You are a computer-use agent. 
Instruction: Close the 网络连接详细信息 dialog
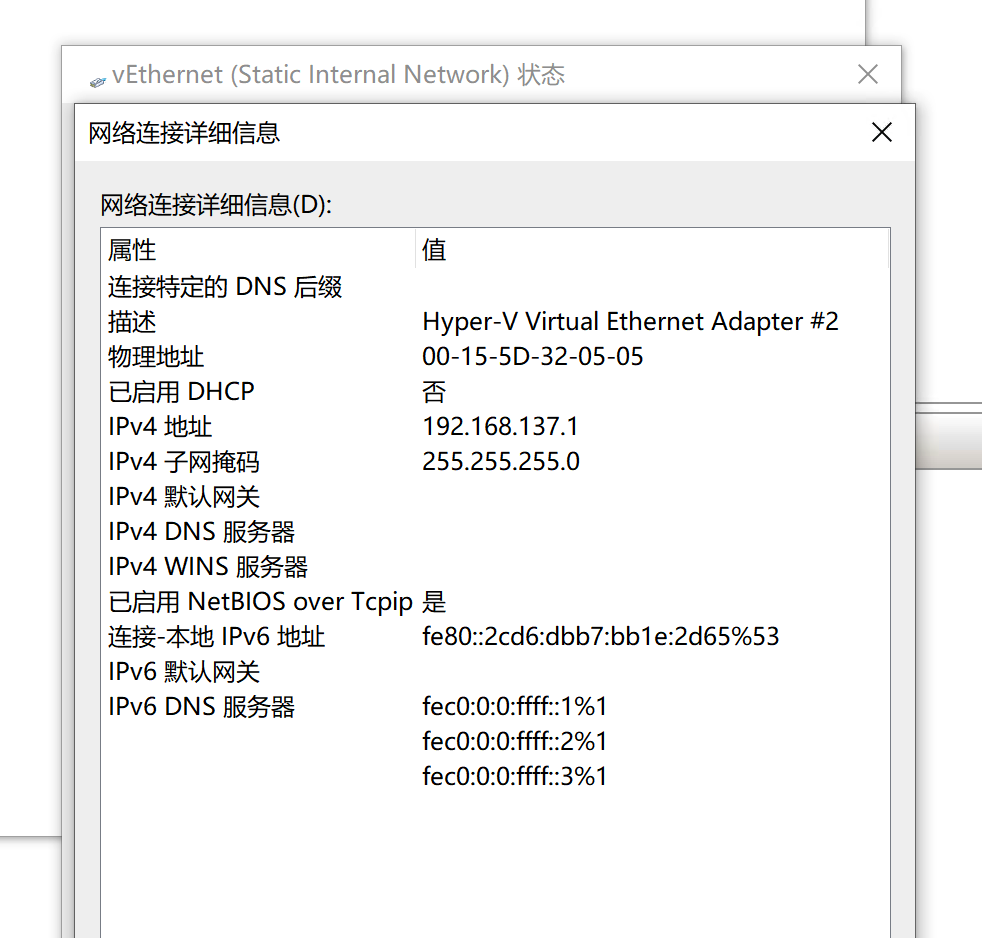[881, 132]
